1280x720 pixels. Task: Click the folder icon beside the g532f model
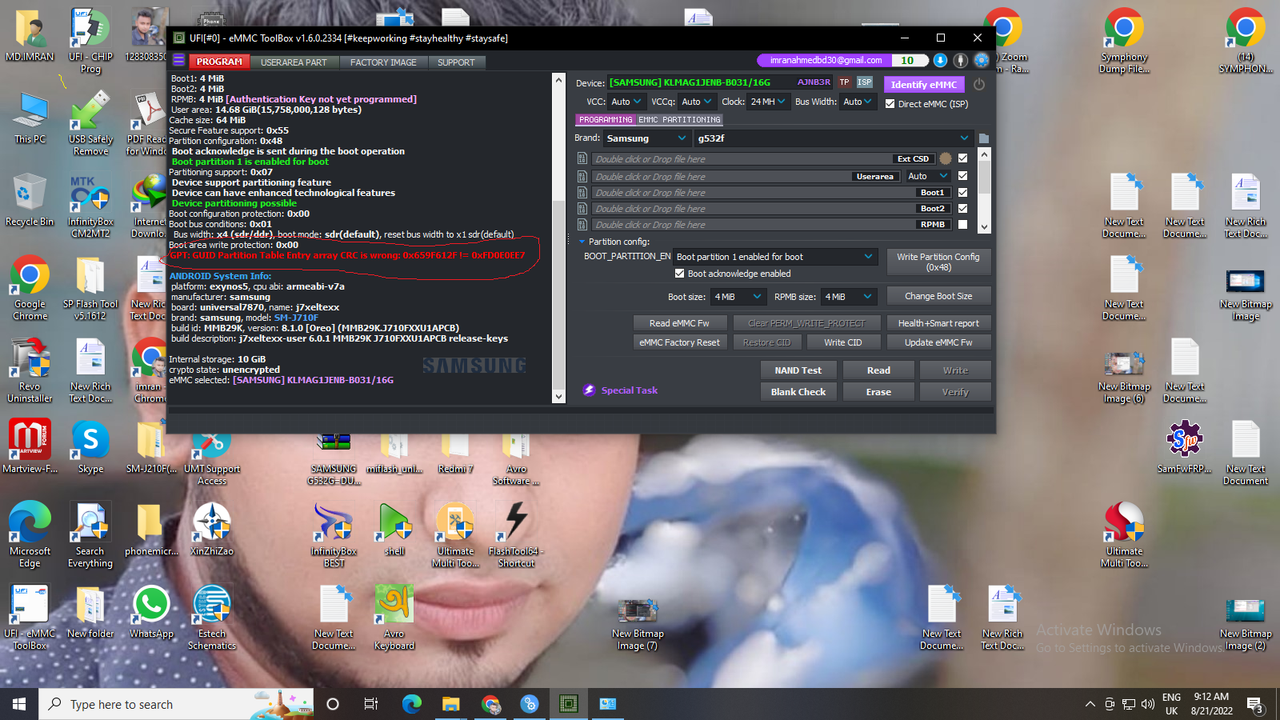tap(983, 138)
